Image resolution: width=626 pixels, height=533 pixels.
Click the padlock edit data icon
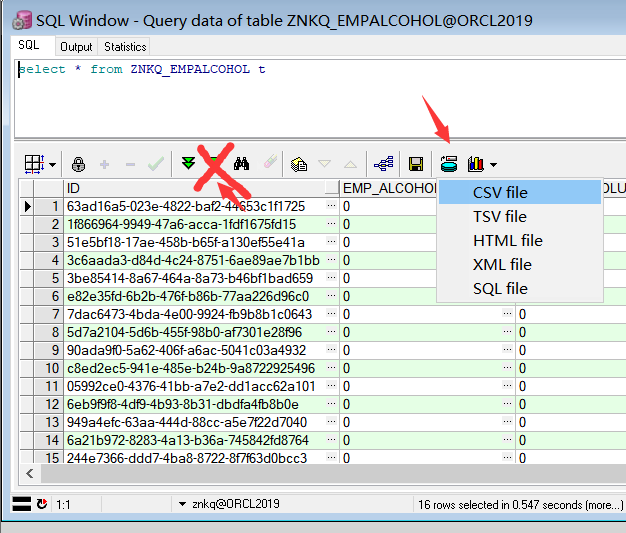pos(78,164)
